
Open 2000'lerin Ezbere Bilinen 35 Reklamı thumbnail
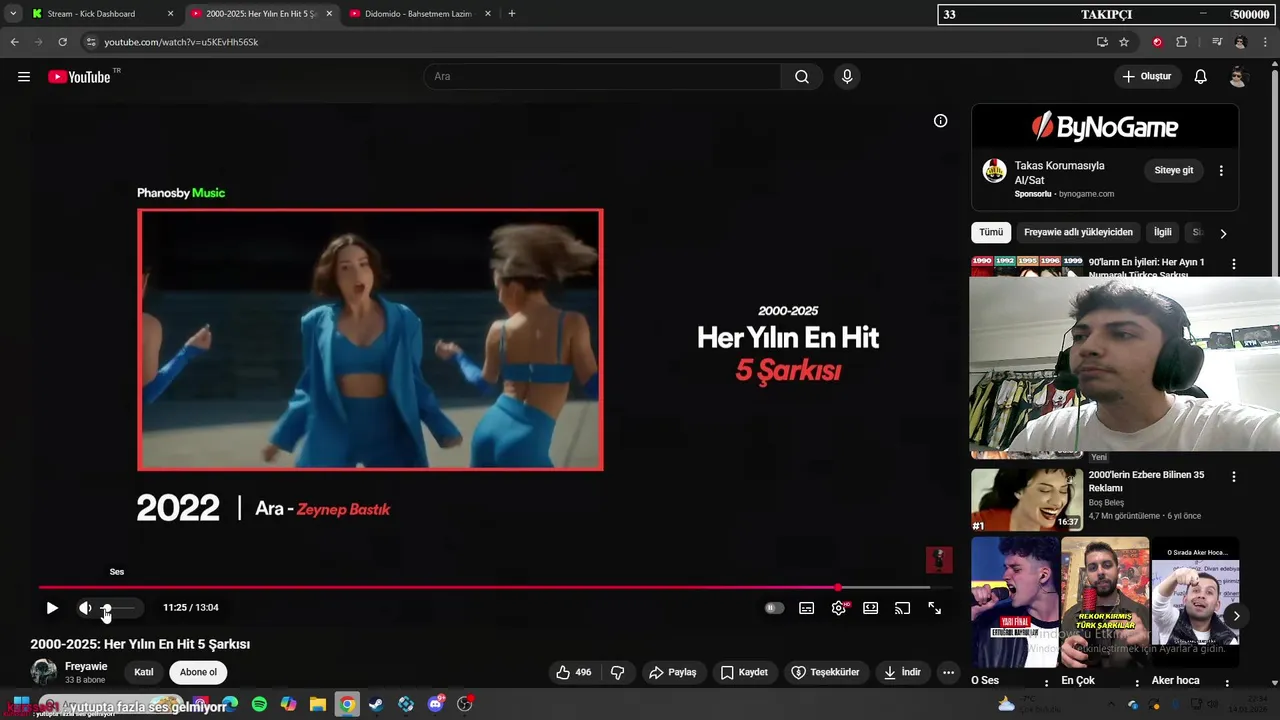pyautogui.click(x=1027, y=499)
